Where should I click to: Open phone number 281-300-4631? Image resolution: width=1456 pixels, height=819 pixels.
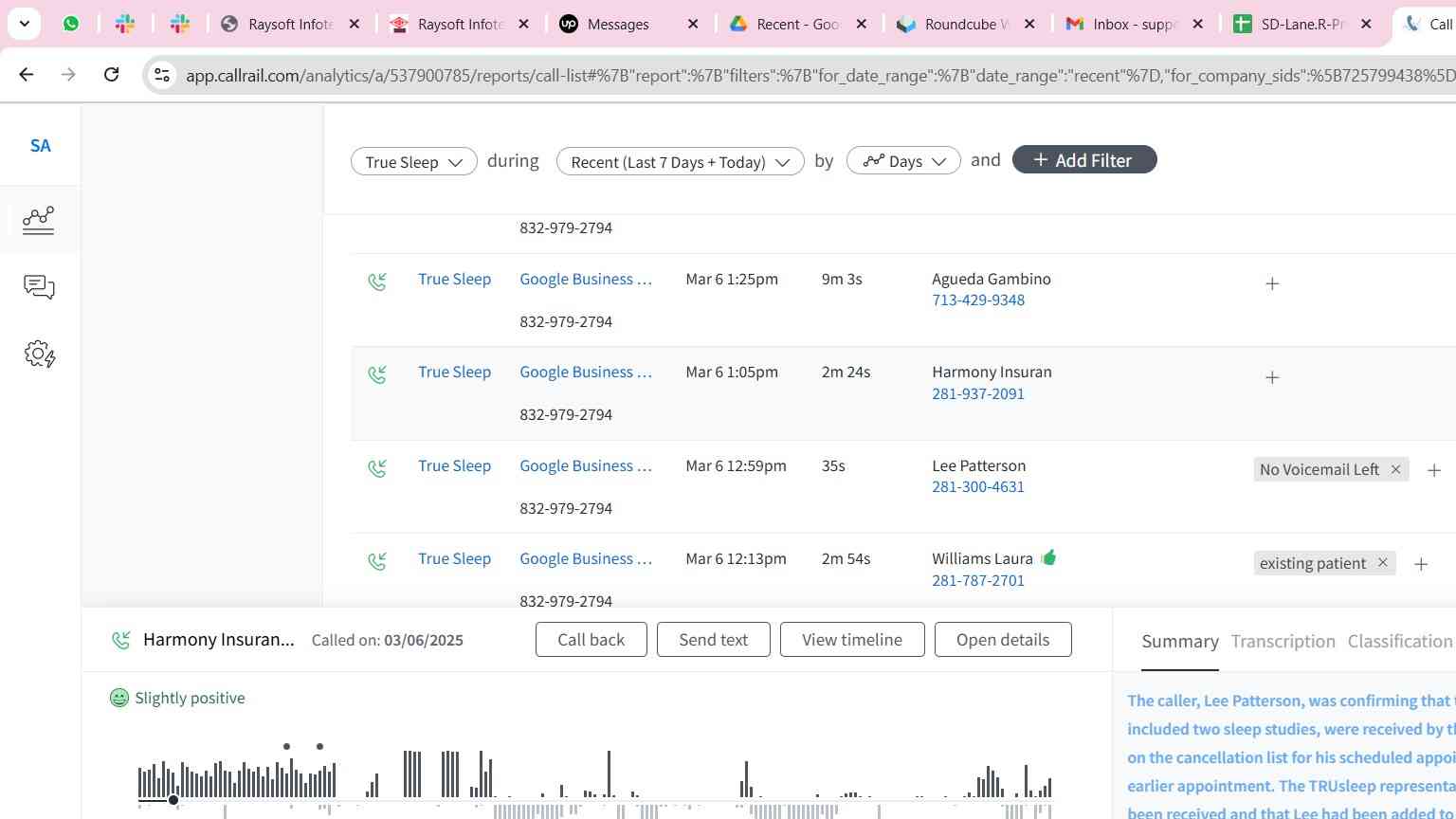978,487
